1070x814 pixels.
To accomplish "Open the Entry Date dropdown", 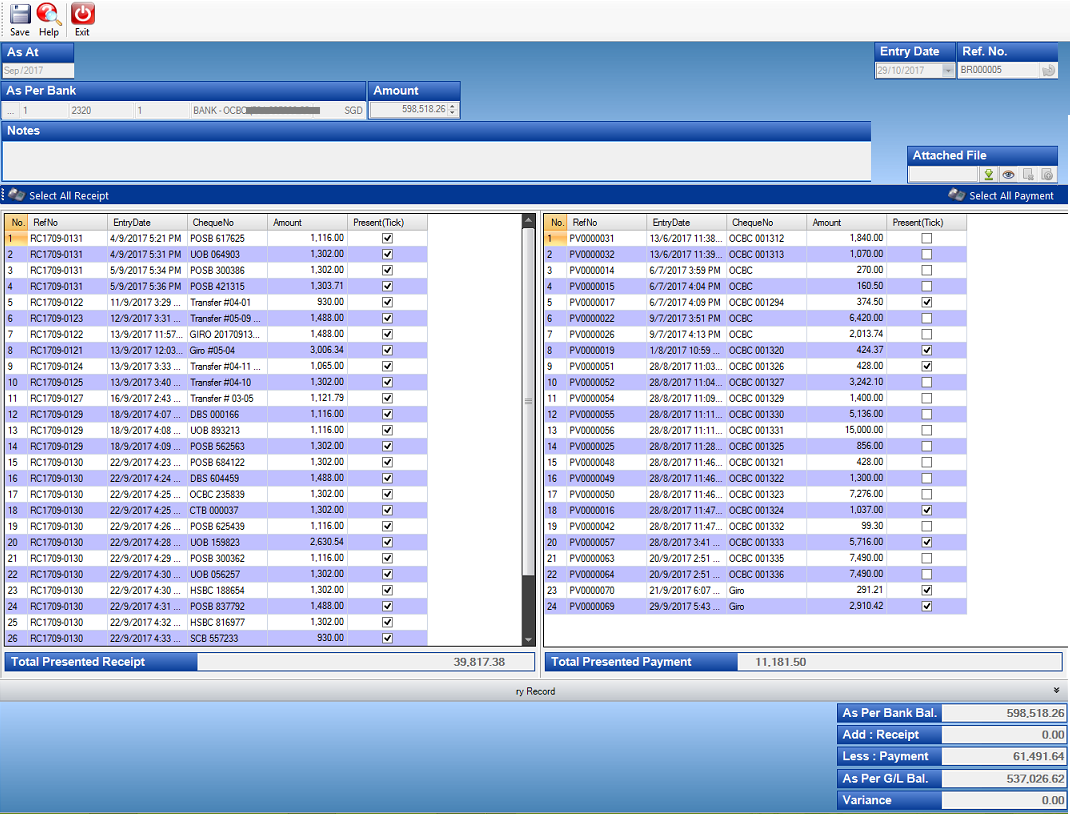I will click(x=947, y=71).
